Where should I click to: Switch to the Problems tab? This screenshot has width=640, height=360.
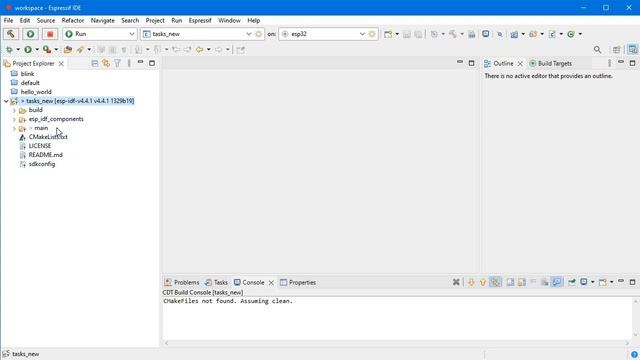coord(182,282)
